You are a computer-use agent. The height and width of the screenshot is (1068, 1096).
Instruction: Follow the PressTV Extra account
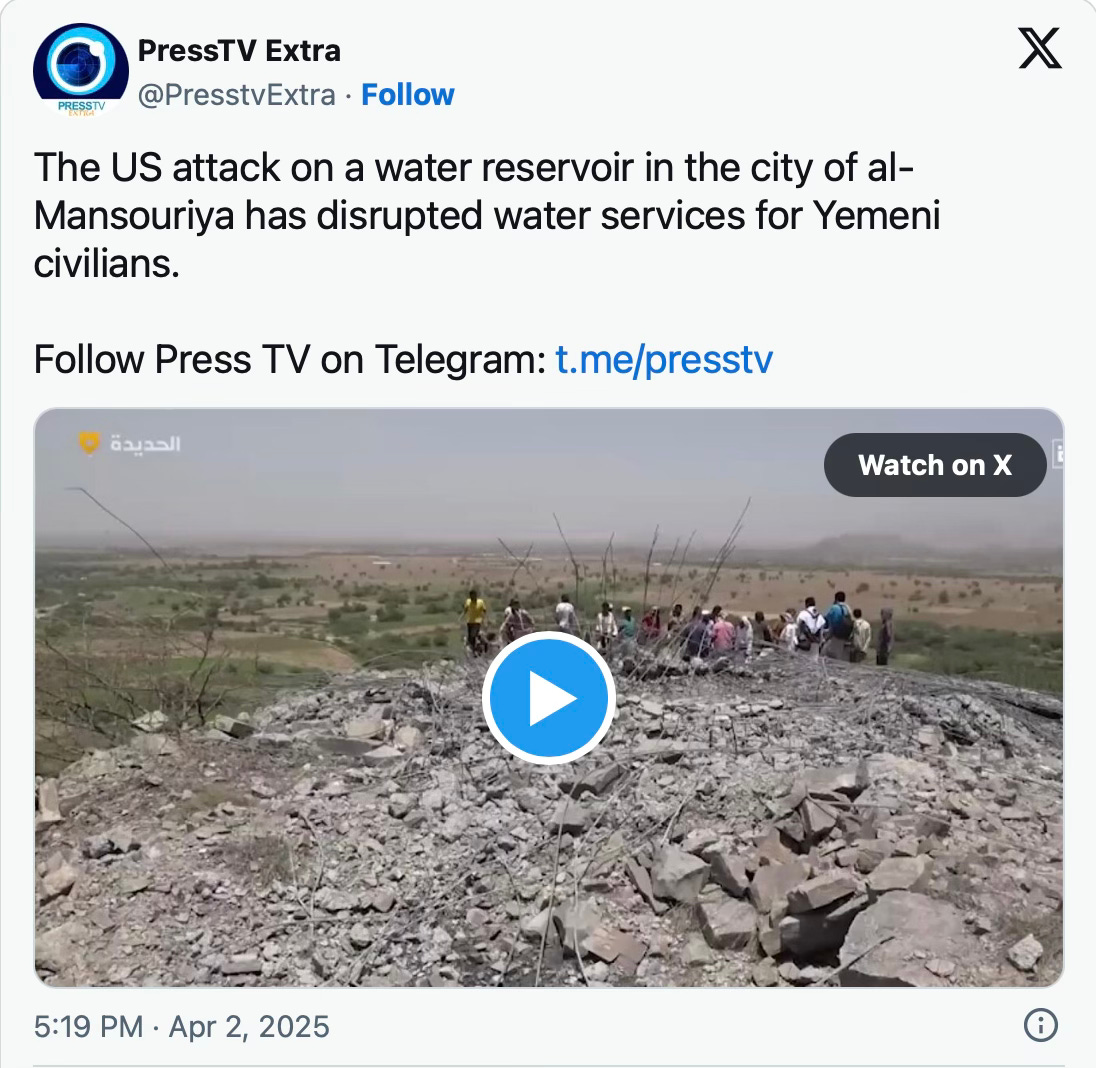pos(408,94)
